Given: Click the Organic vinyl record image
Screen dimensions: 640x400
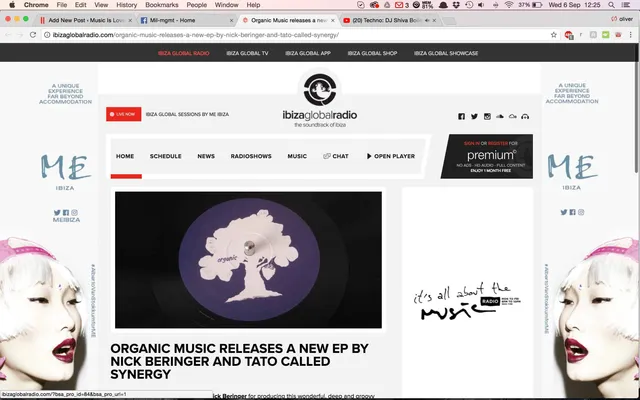Looking at the screenshot, I should click(x=248, y=260).
